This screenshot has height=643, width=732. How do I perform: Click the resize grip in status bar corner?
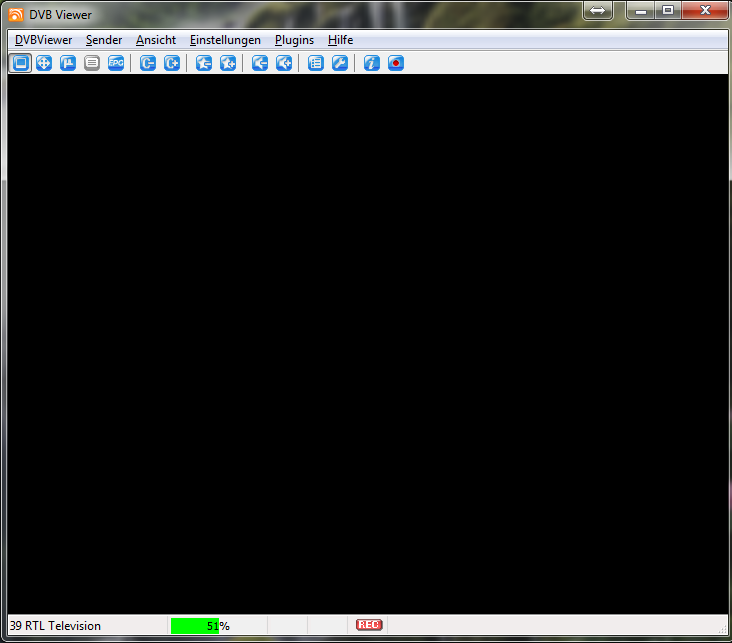tap(723, 629)
